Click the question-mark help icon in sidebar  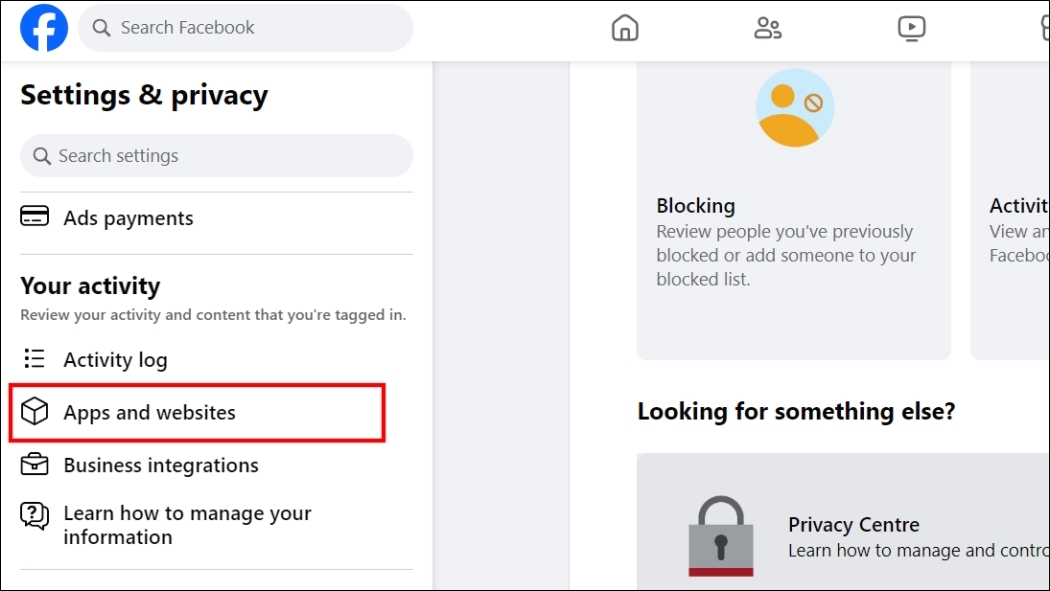[x=33, y=516]
